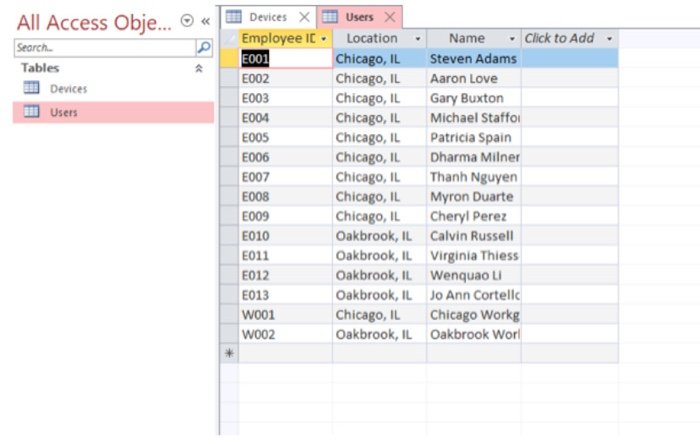Click the Devices table icon in navigation pane
Viewport: 700px width, 444px height.
point(31,87)
